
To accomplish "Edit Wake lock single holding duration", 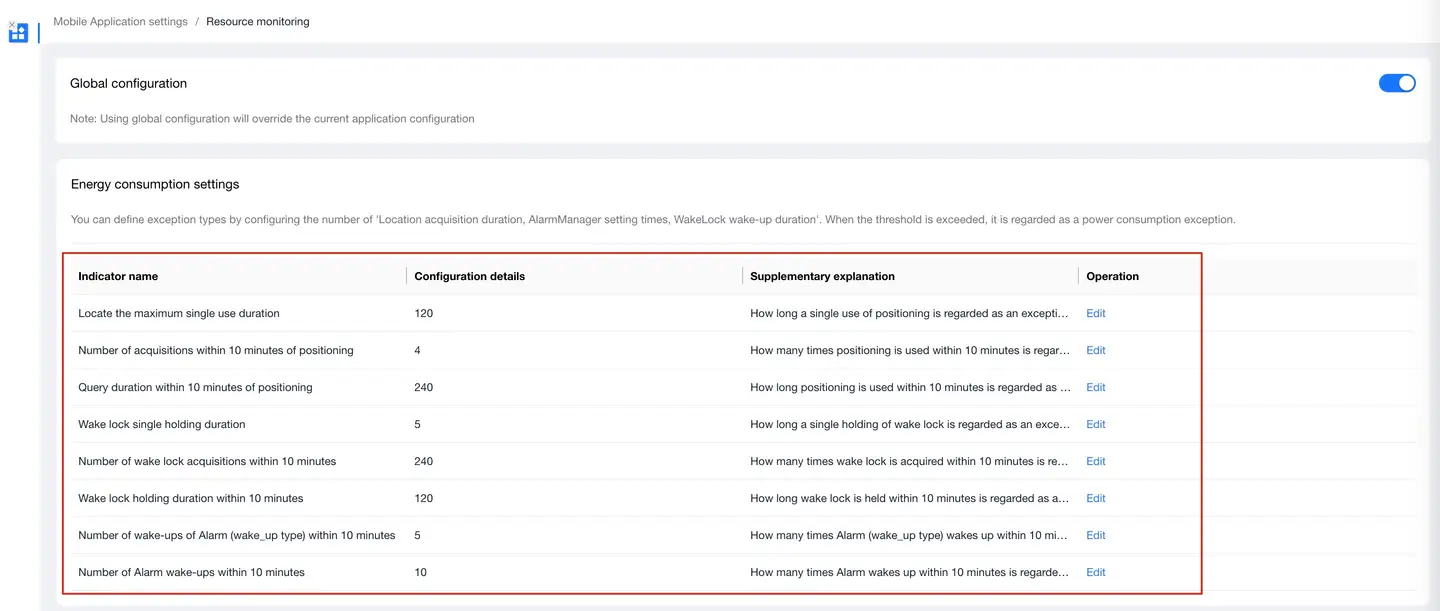I will pyautogui.click(x=1095, y=424).
